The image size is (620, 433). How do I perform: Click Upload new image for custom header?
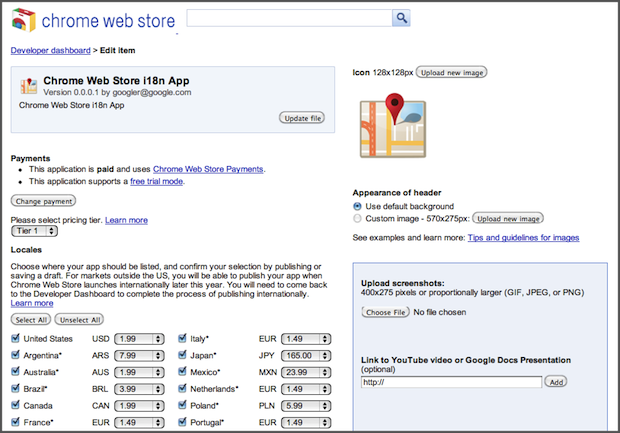[508, 218]
